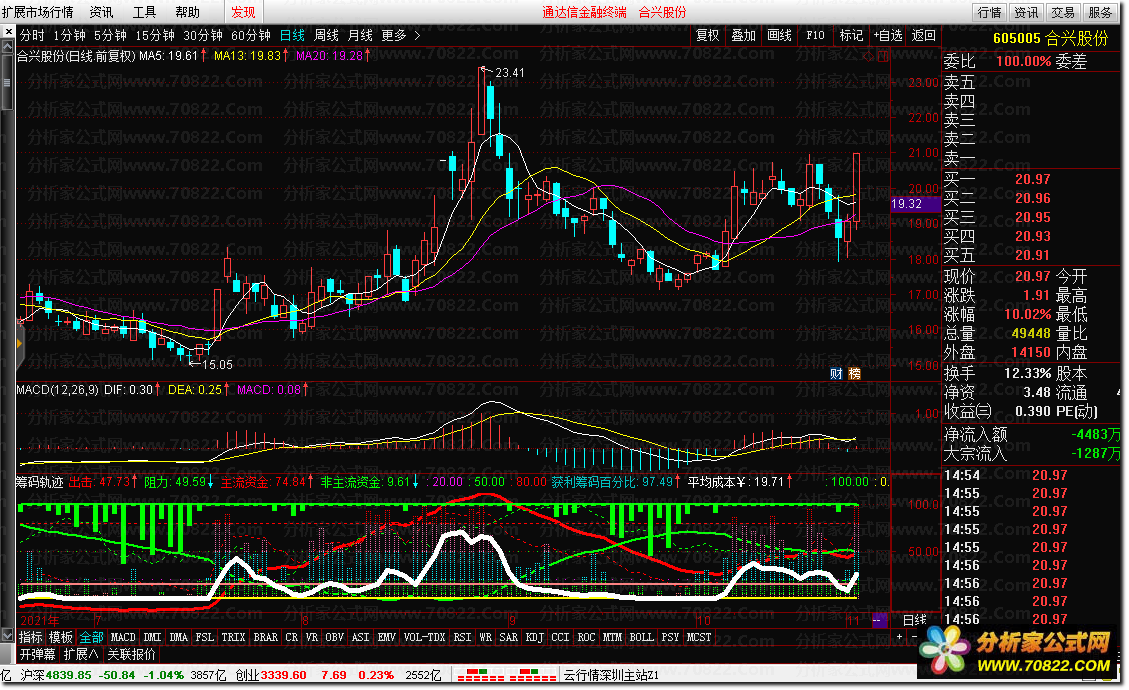Switch to 月线 monthly period
The width and height of the screenshot is (1129, 690).
point(360,35)
